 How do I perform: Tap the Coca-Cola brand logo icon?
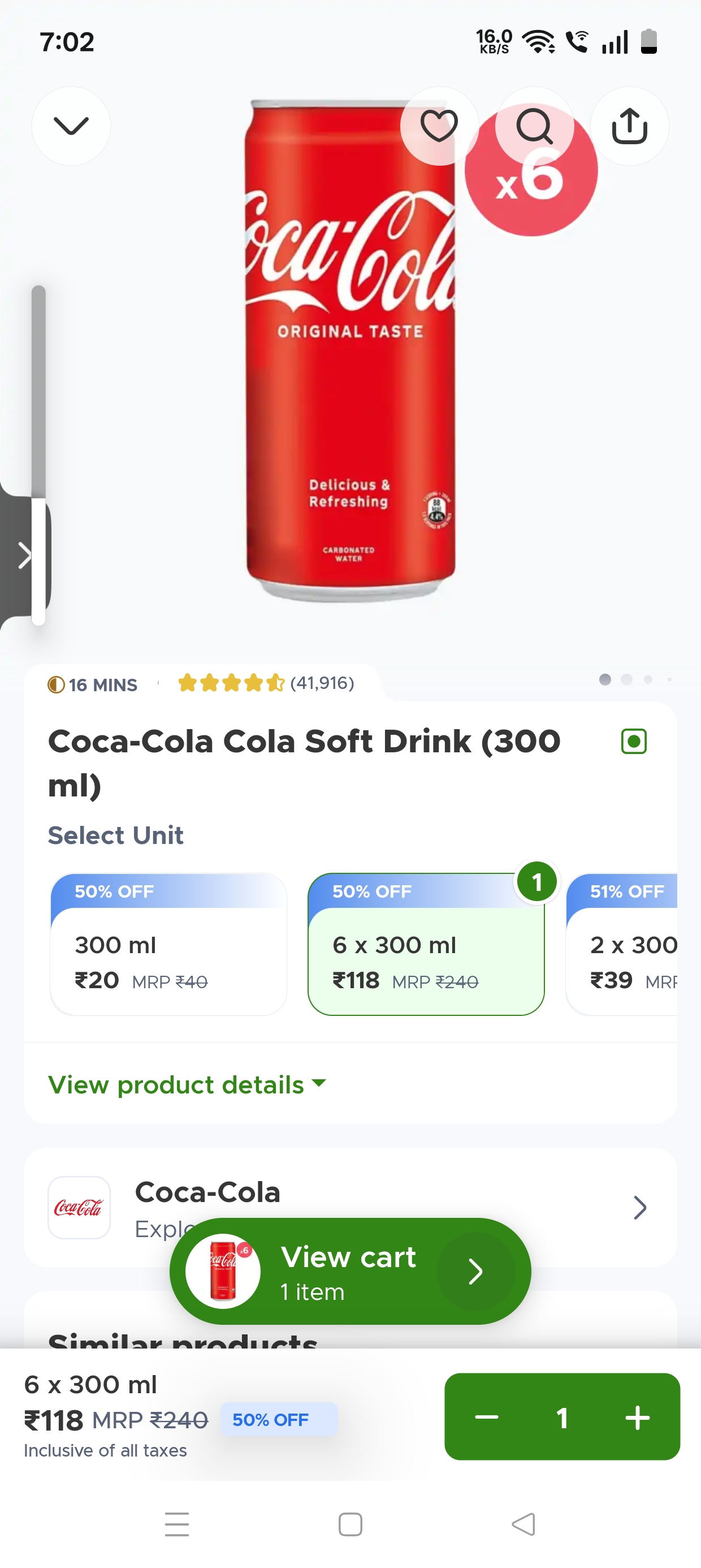tap(79, 1207)
